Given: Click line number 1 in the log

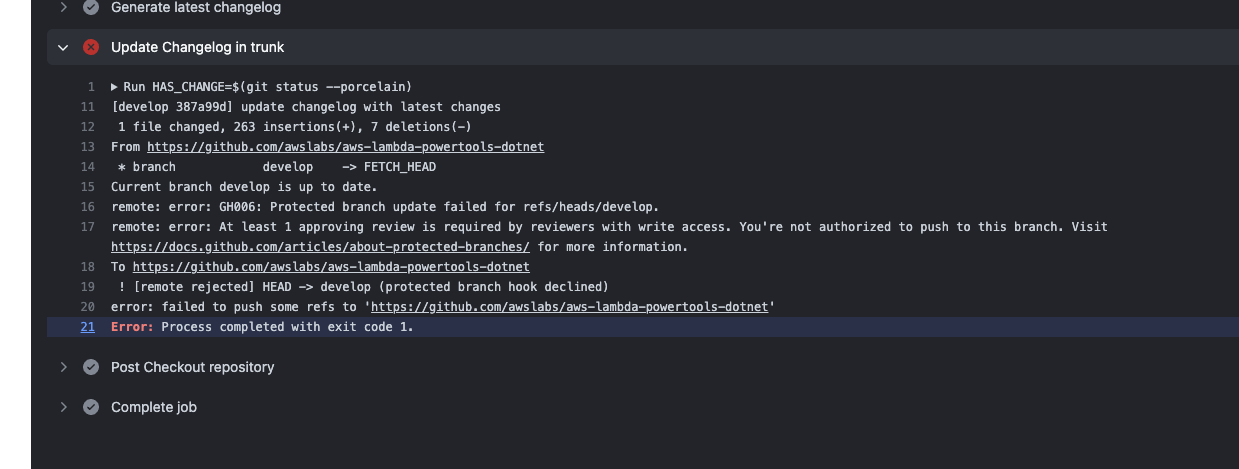Looking at the screenshot, I should click(90, 87).
